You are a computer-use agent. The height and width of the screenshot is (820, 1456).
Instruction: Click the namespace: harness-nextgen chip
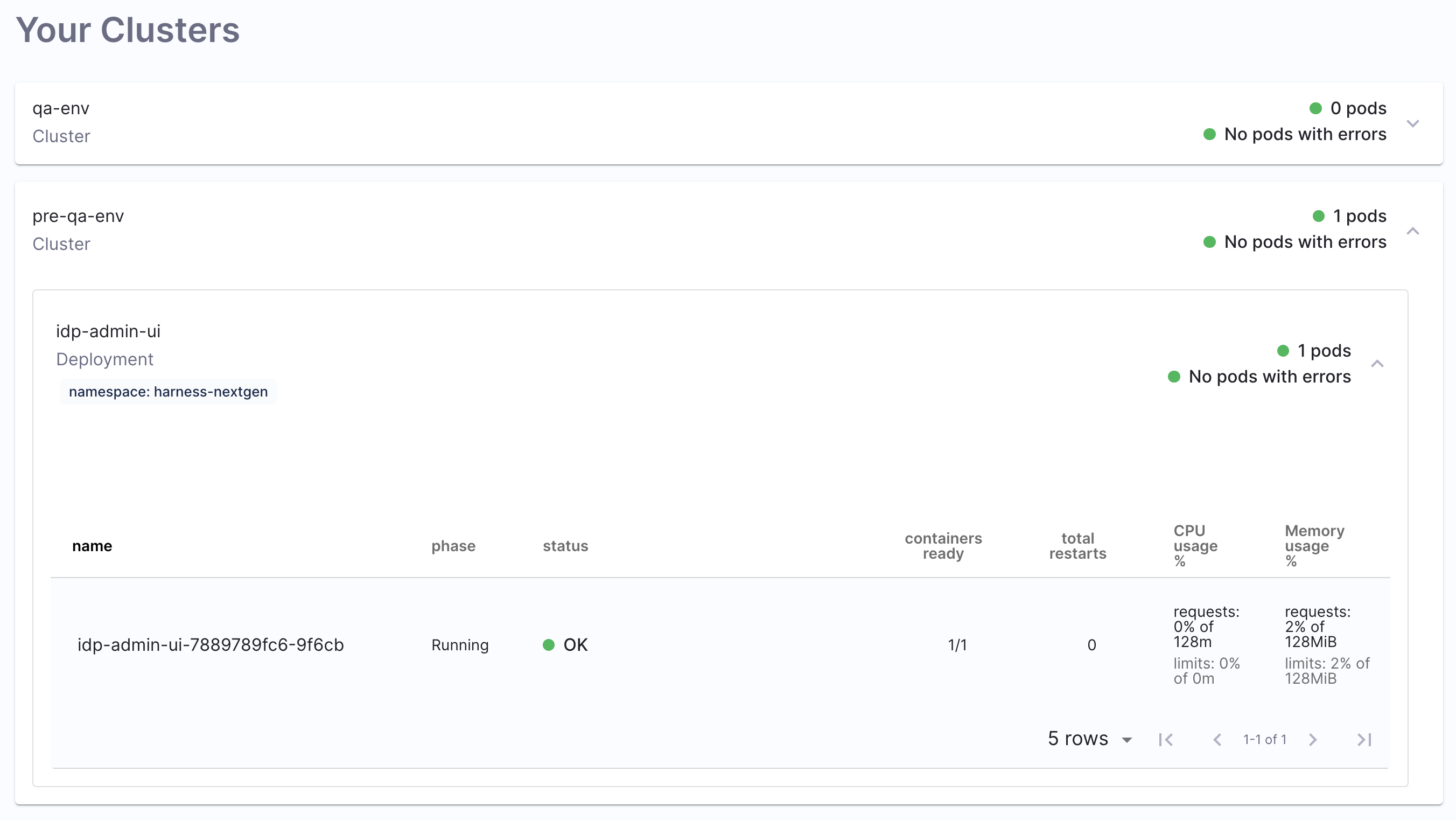click(x=168, y=391)
